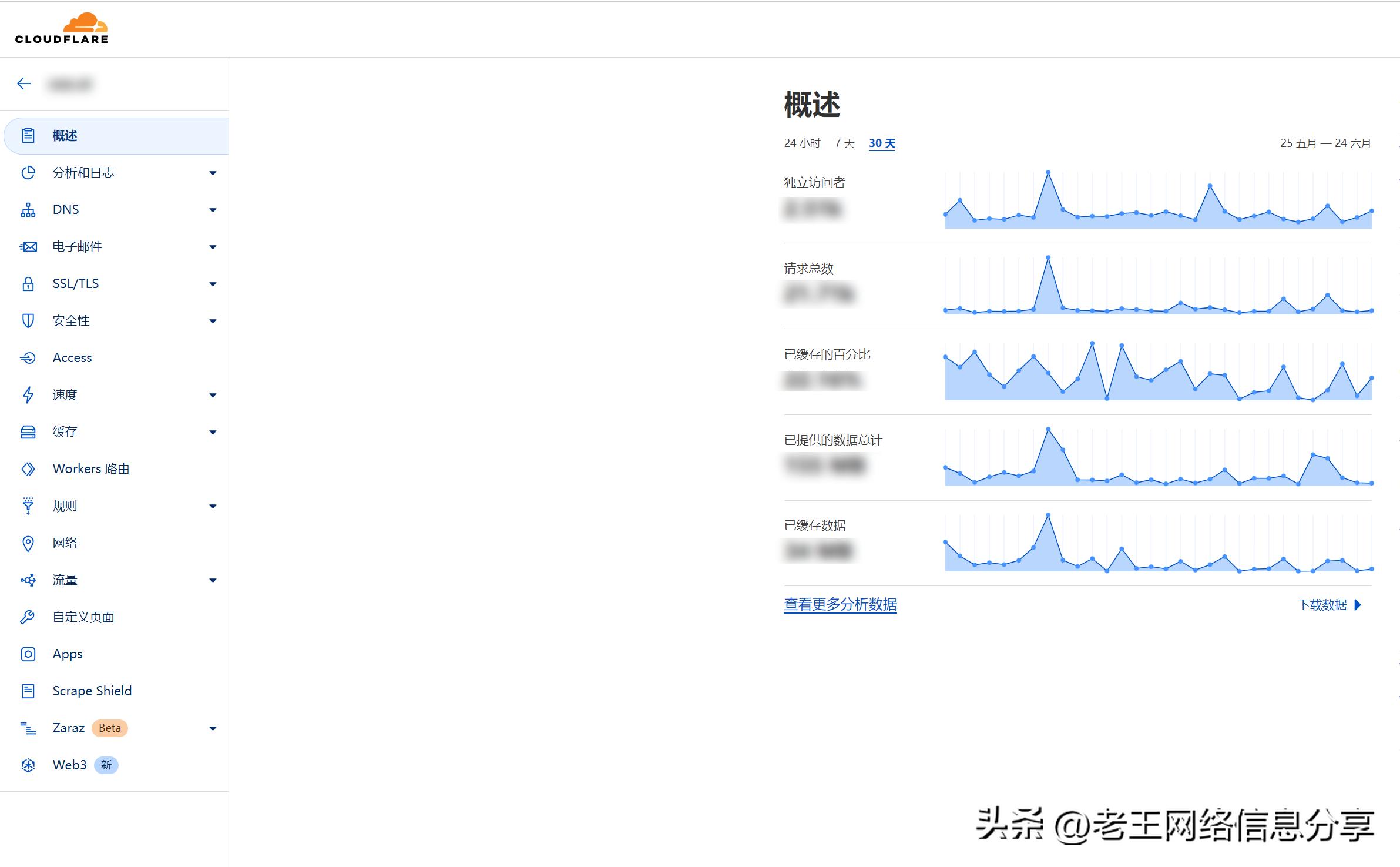Image resolution: width=1400 pixels, height=867 pixels.
Task: Expand the Zaraz Beta submenu arrow
Action: (213, 728)
